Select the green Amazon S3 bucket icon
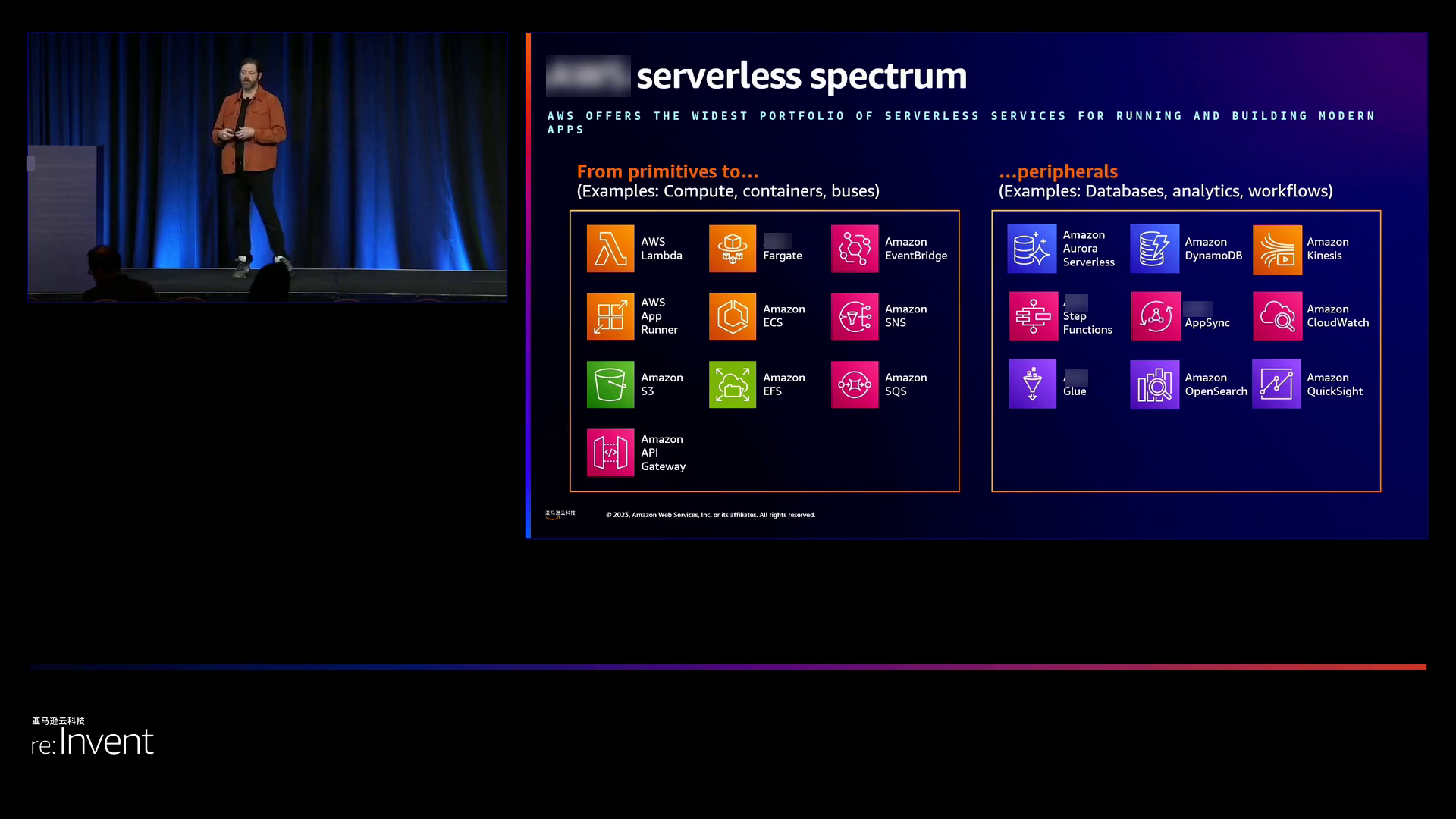This screenshot has width=1456, height=819. 610,384
